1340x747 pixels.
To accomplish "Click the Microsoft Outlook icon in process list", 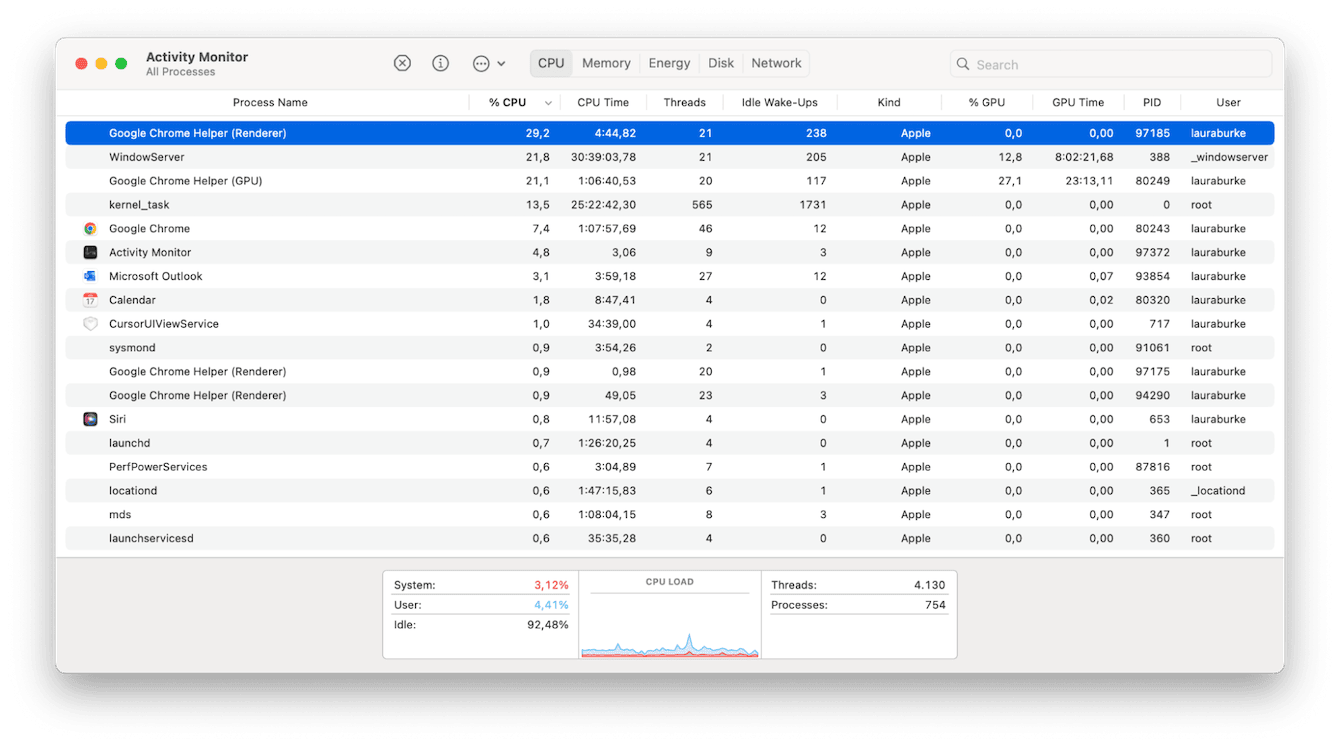I will pyautogui.click(x=90, y=276).
